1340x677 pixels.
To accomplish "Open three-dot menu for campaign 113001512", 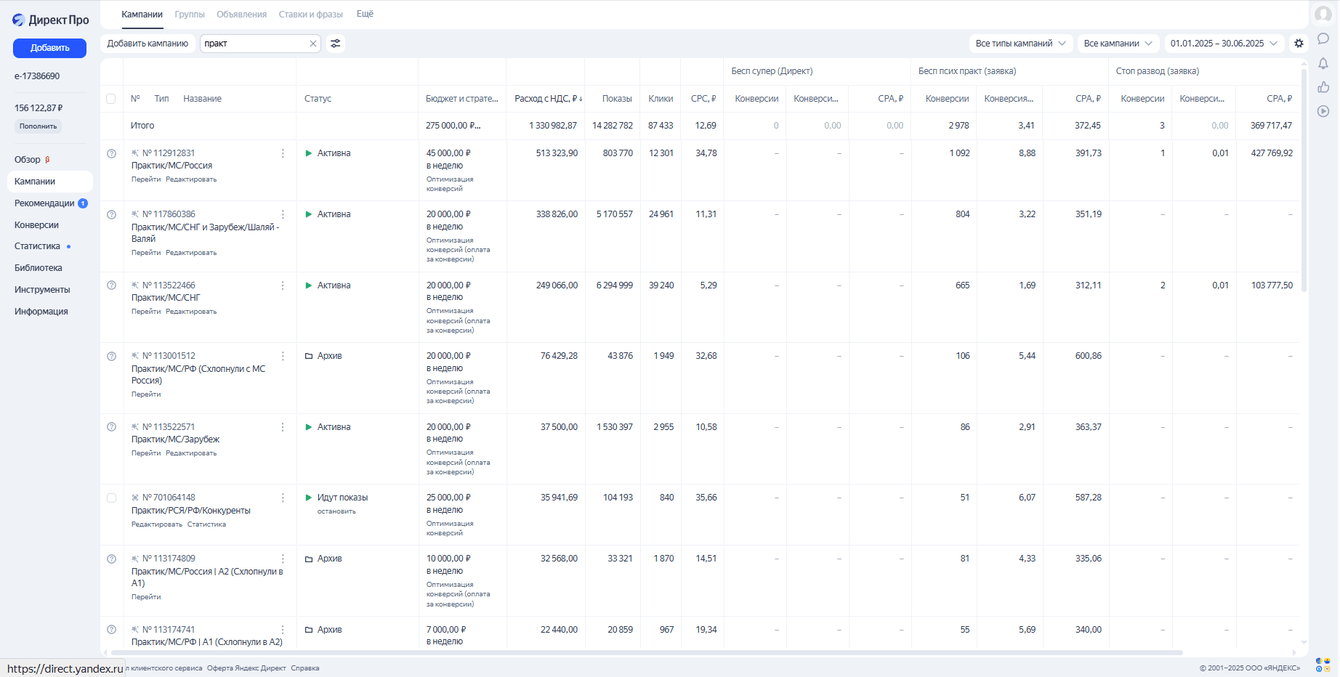I will [283, 357].
